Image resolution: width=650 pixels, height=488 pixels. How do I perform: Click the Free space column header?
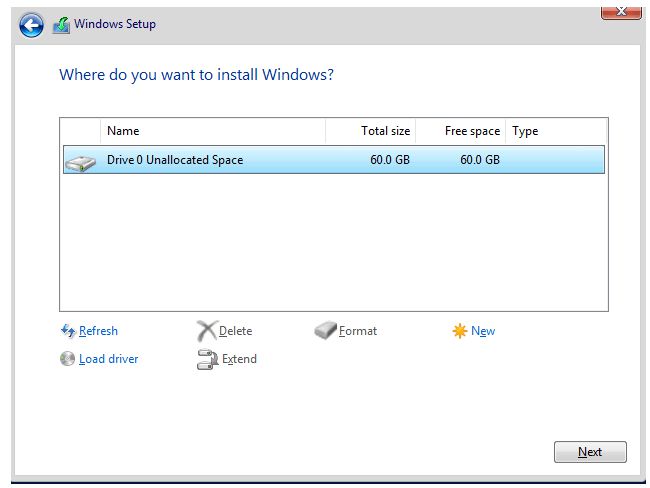(x=461, y=131)
